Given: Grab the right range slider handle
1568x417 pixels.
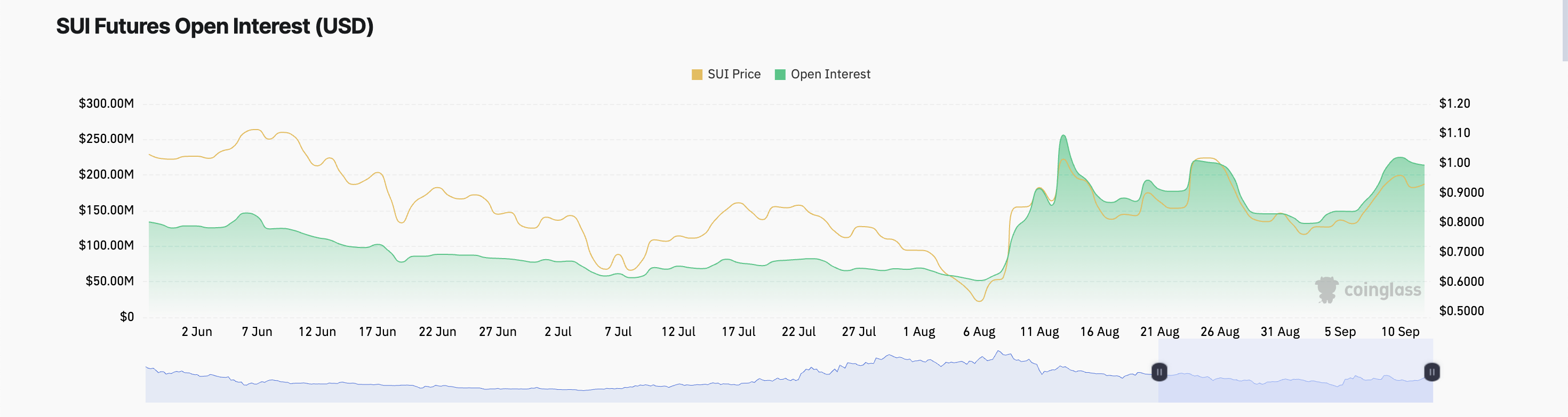Looking at the screenshot, I should pyautogui.click(x=1431, y=372).
